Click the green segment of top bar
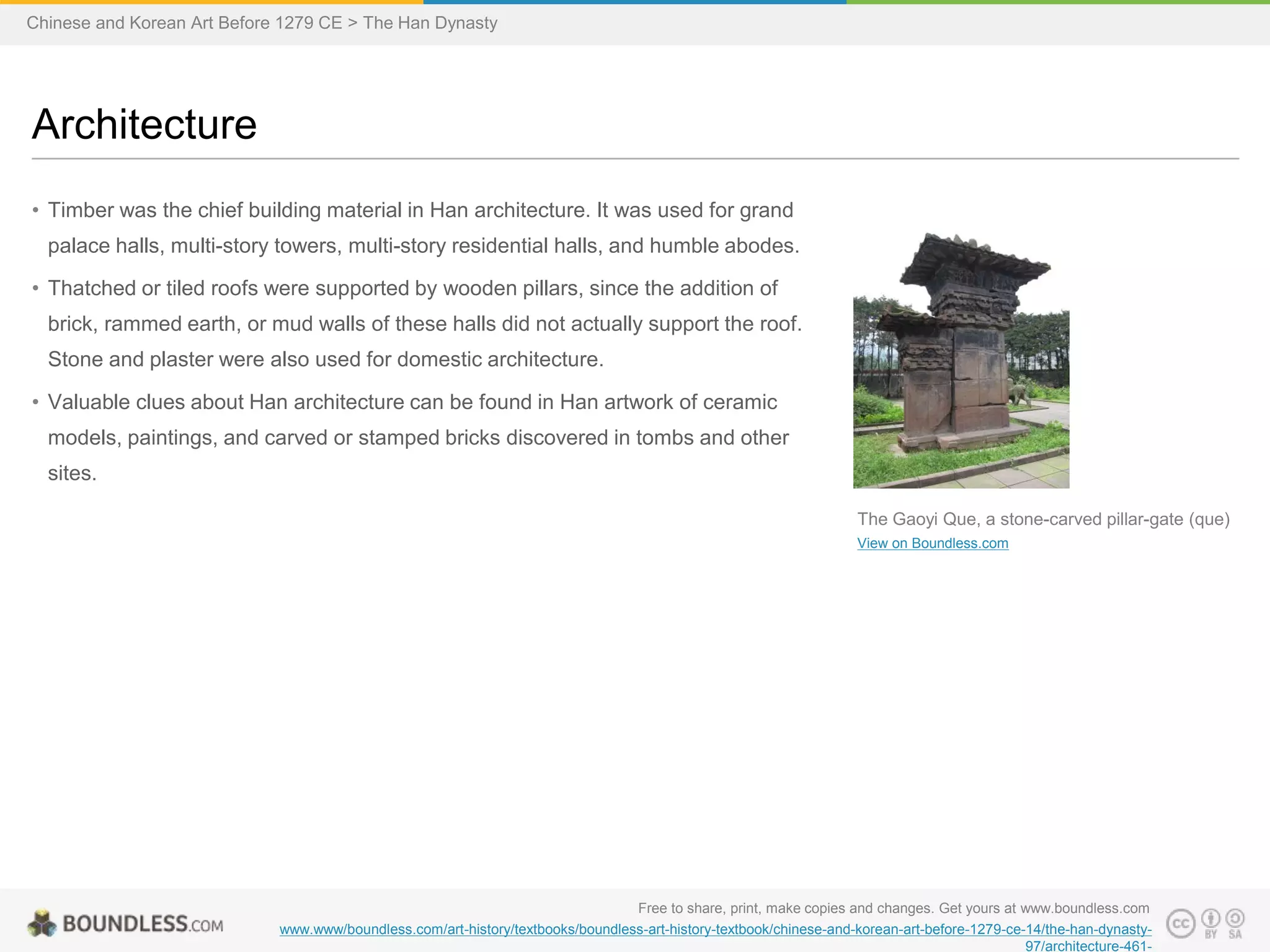This screenshot has height=952, width=1270. [x=1057, y=2]
